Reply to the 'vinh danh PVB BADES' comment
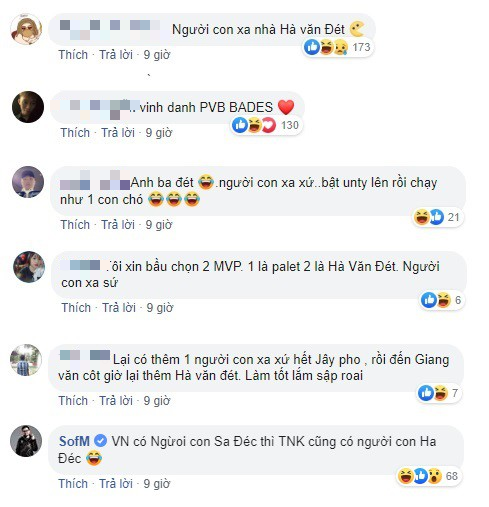The width and height of the screenshot is (489, 507). click(x=118, y=133)
